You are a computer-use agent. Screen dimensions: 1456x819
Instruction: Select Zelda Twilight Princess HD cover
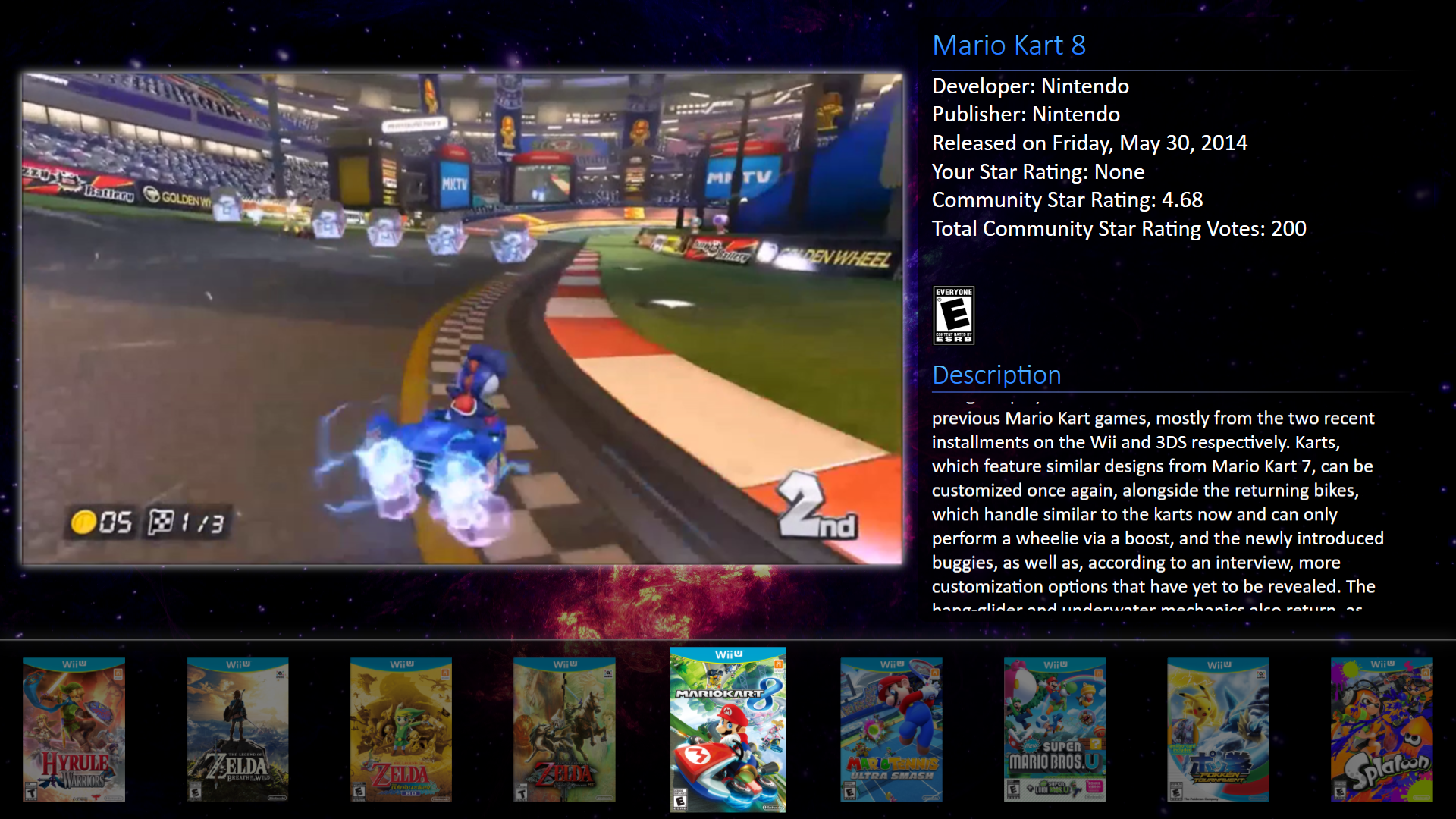point(564,730)
